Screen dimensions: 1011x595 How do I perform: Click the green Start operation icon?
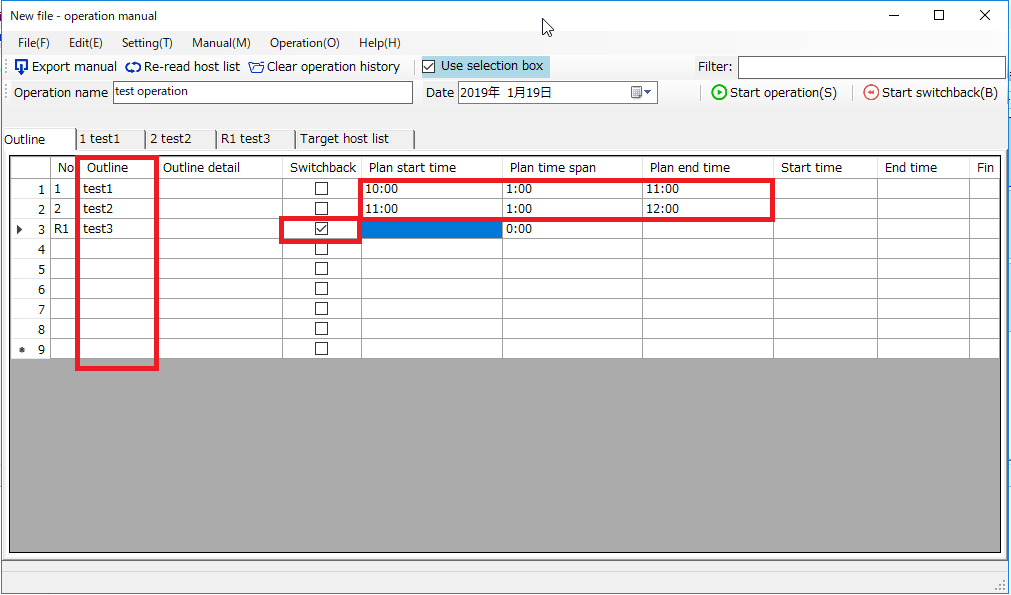click(x=719, y=93)
